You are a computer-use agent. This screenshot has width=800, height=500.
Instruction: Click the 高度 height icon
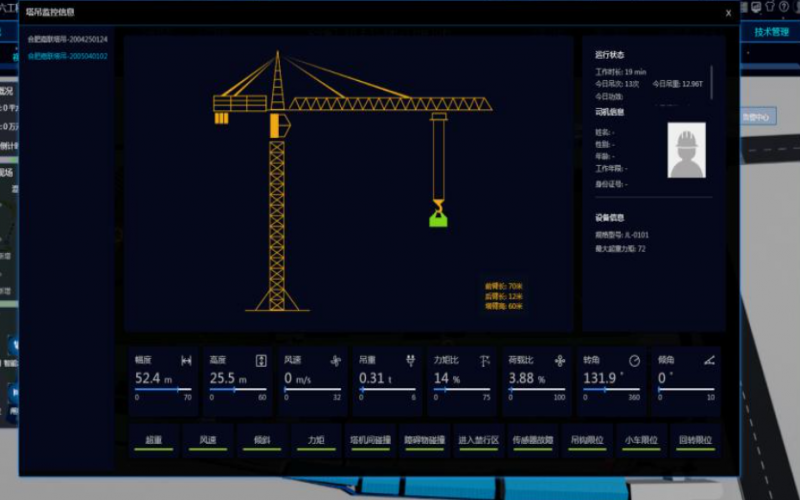click(x=261, y=360)
